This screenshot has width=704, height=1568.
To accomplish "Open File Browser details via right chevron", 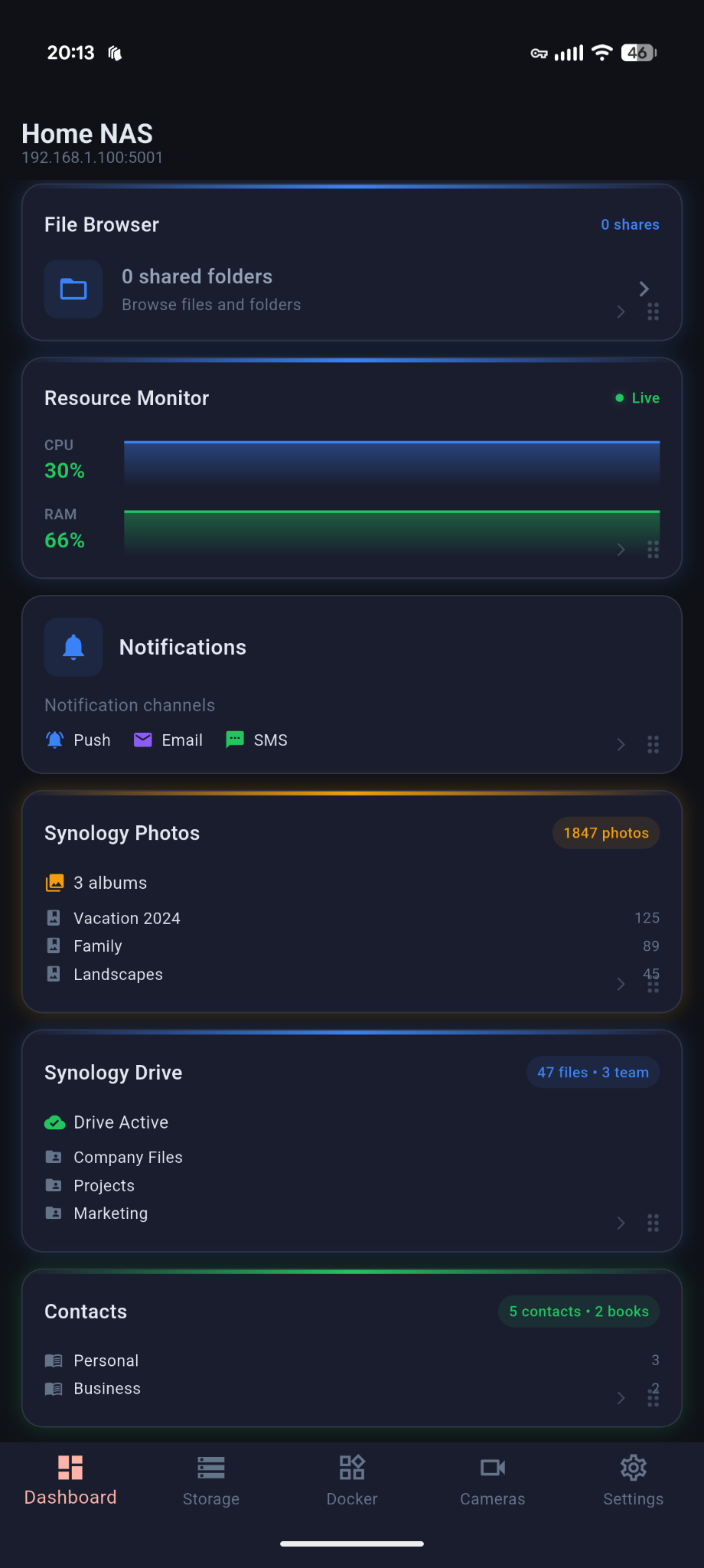I will pos(644,289).
